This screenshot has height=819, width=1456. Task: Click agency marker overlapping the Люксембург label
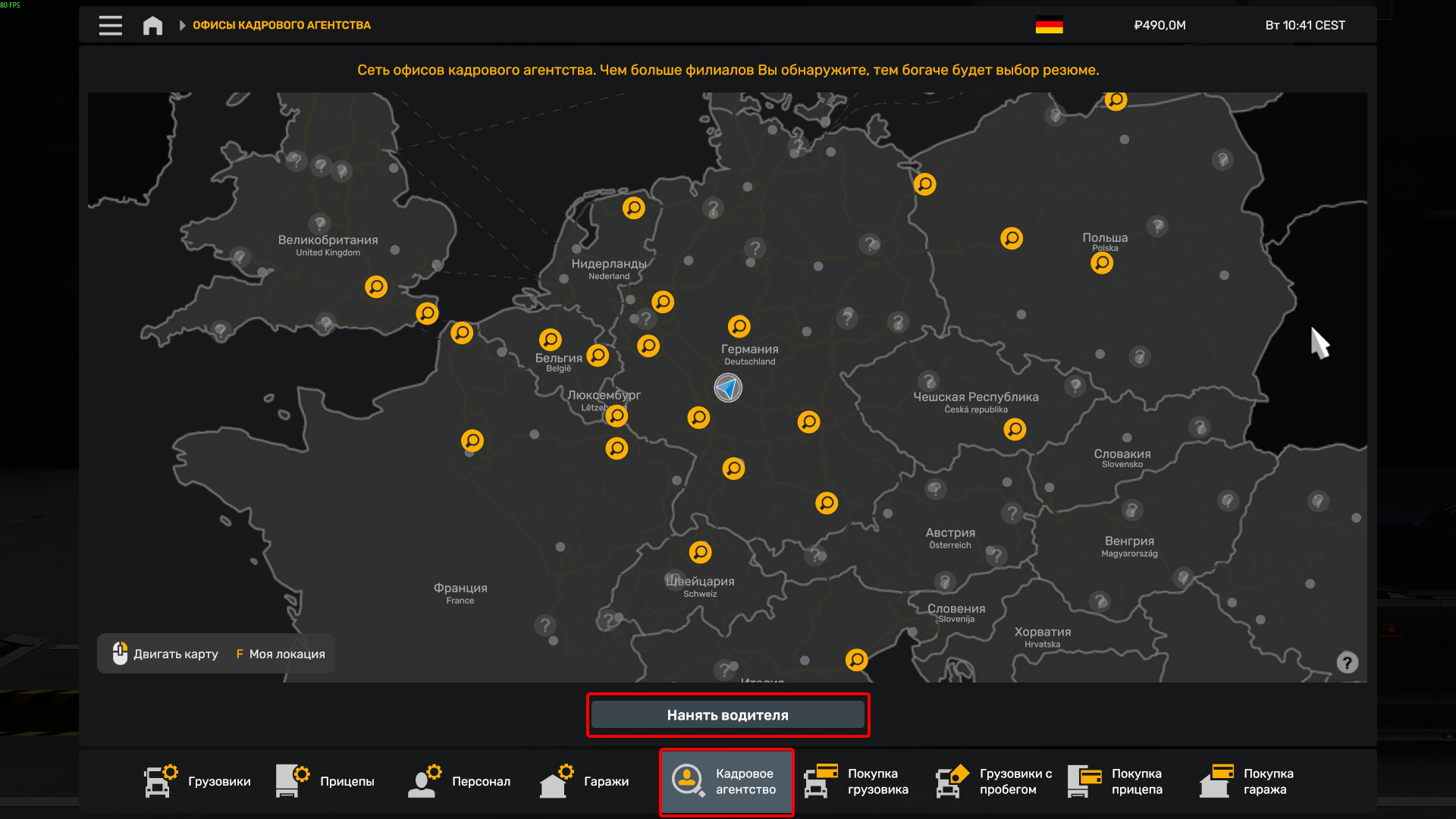[x=617, y=416]
